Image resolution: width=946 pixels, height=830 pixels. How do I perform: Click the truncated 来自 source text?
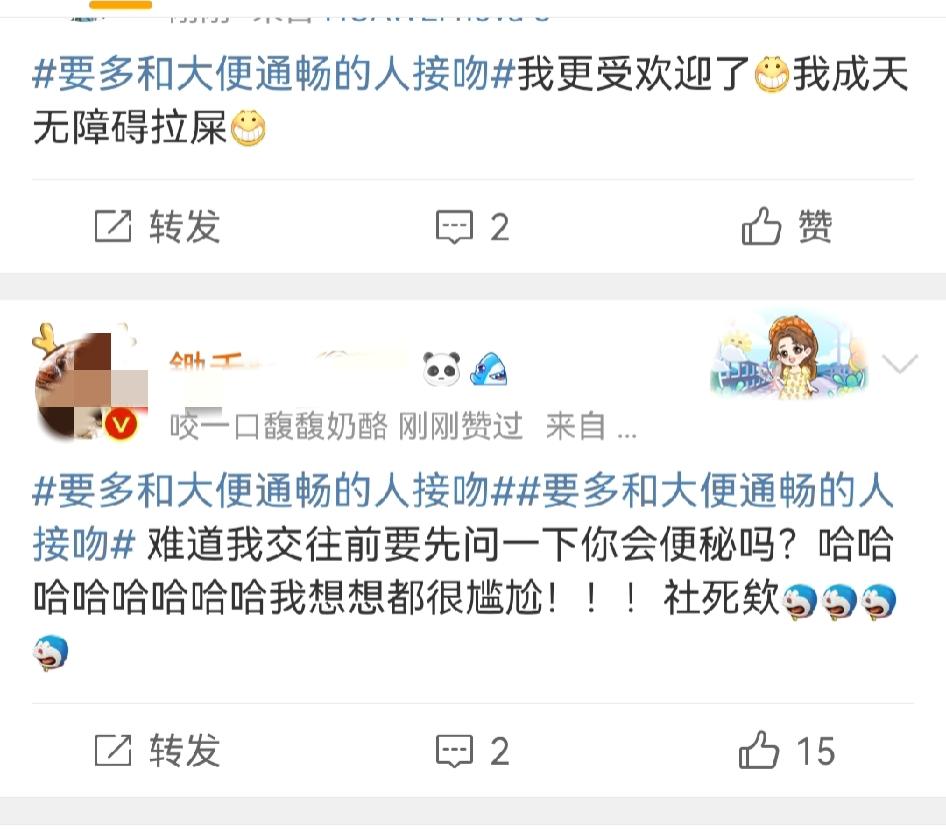[591, 426]
